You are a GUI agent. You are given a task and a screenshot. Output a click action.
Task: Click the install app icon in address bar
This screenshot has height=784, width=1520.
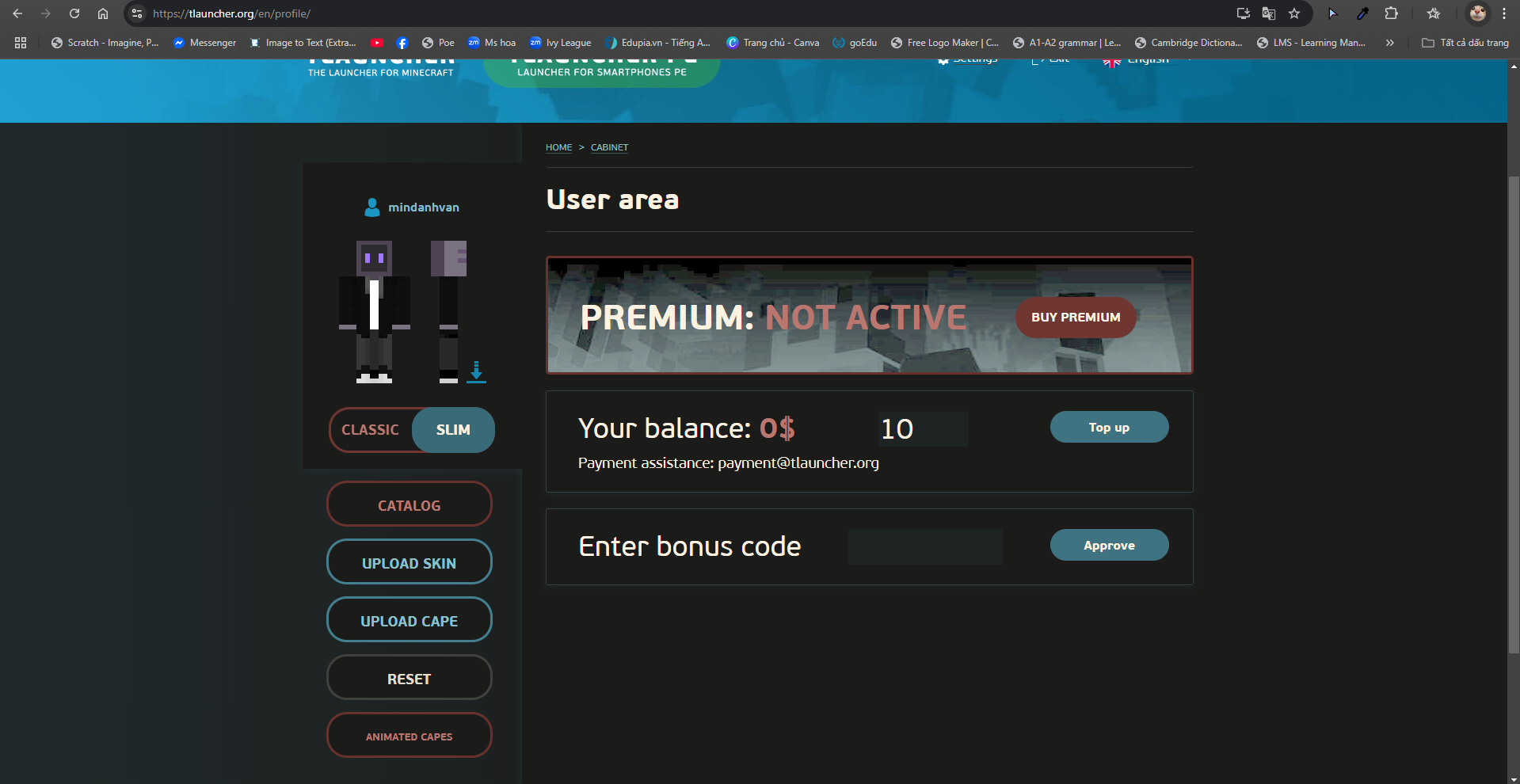1244,13
